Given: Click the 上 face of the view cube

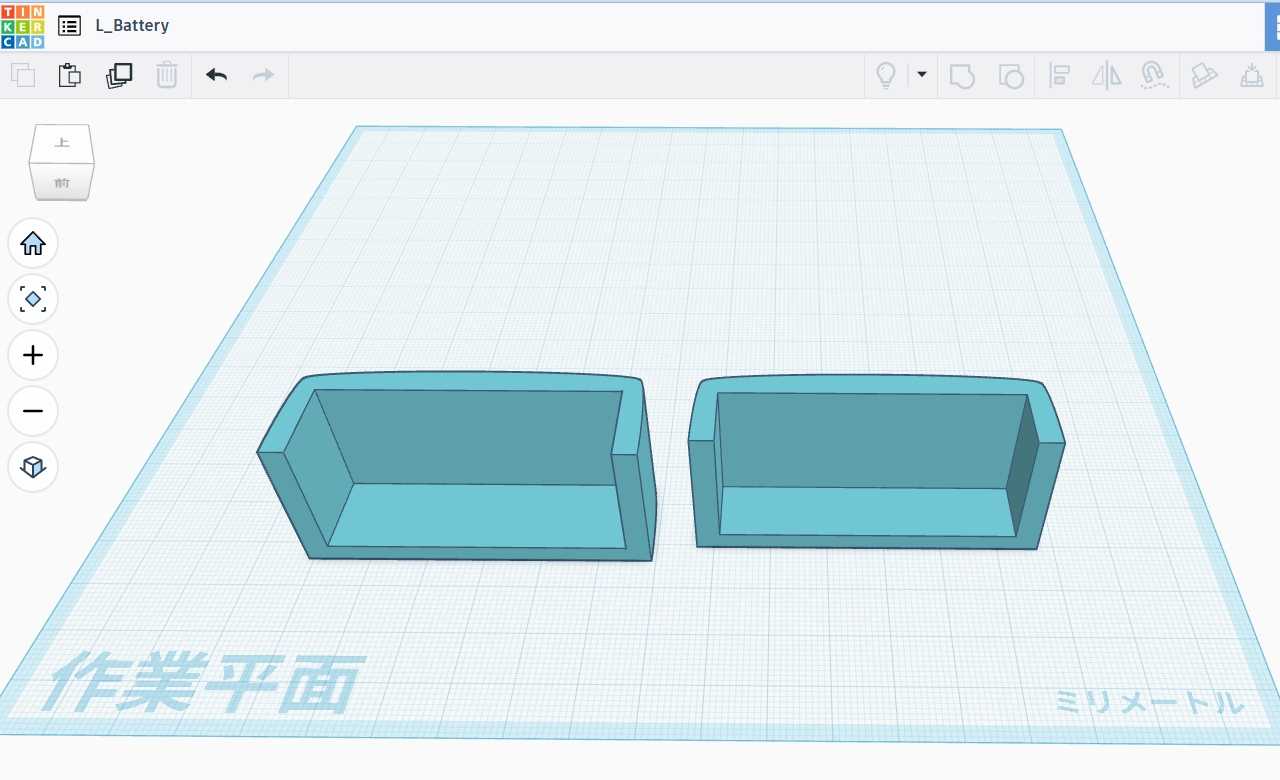Looking at the screenshot, I should pyautogui.click(x=62, y=143).
